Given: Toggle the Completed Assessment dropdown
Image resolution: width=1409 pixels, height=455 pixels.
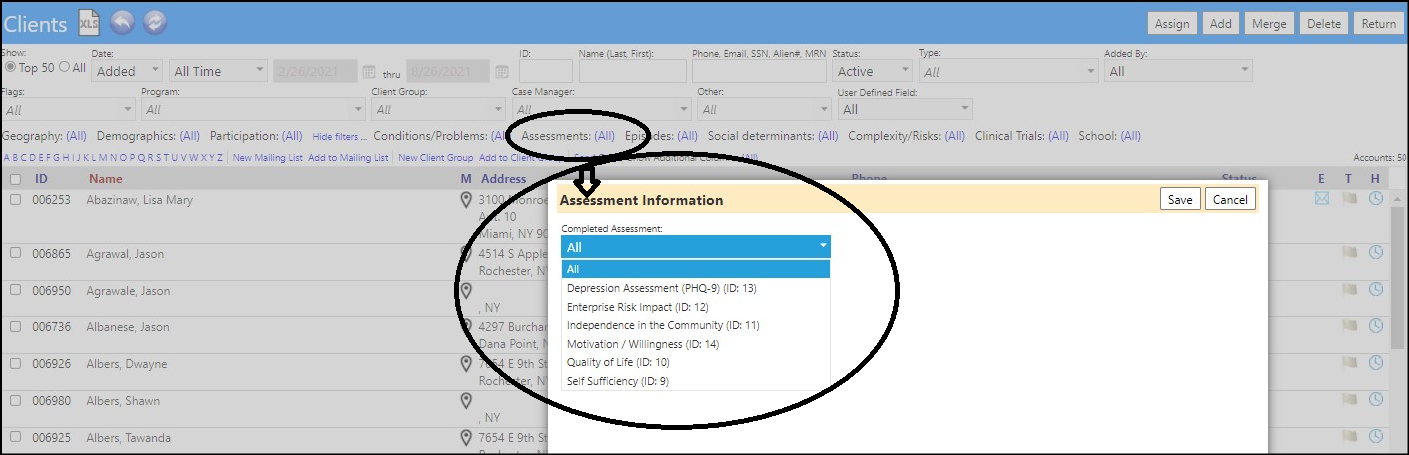Looking at the screenshot, I should click(695, 246).
